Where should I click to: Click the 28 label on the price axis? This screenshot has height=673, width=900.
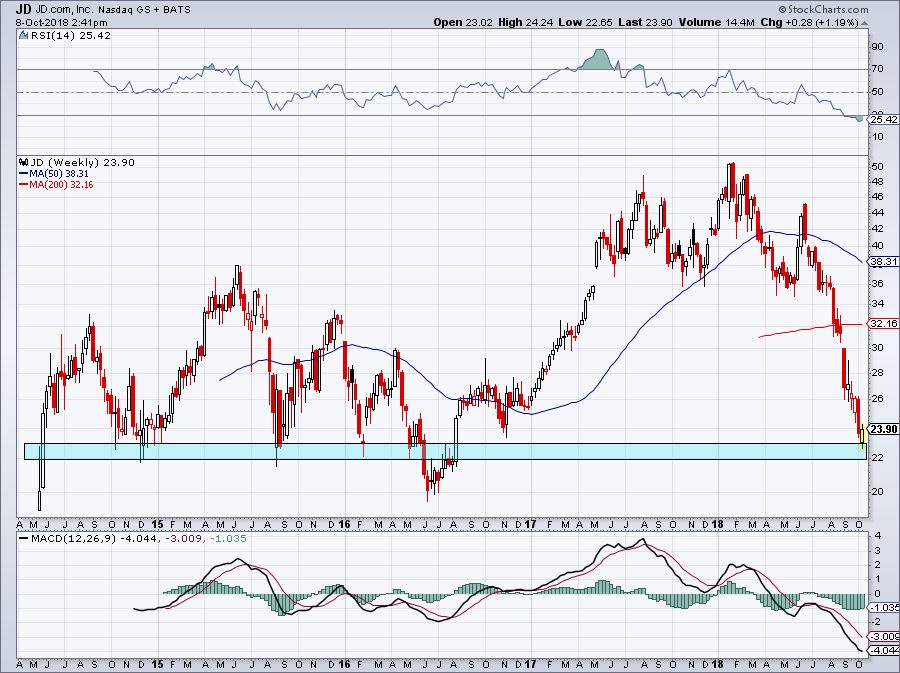[878, 373]
